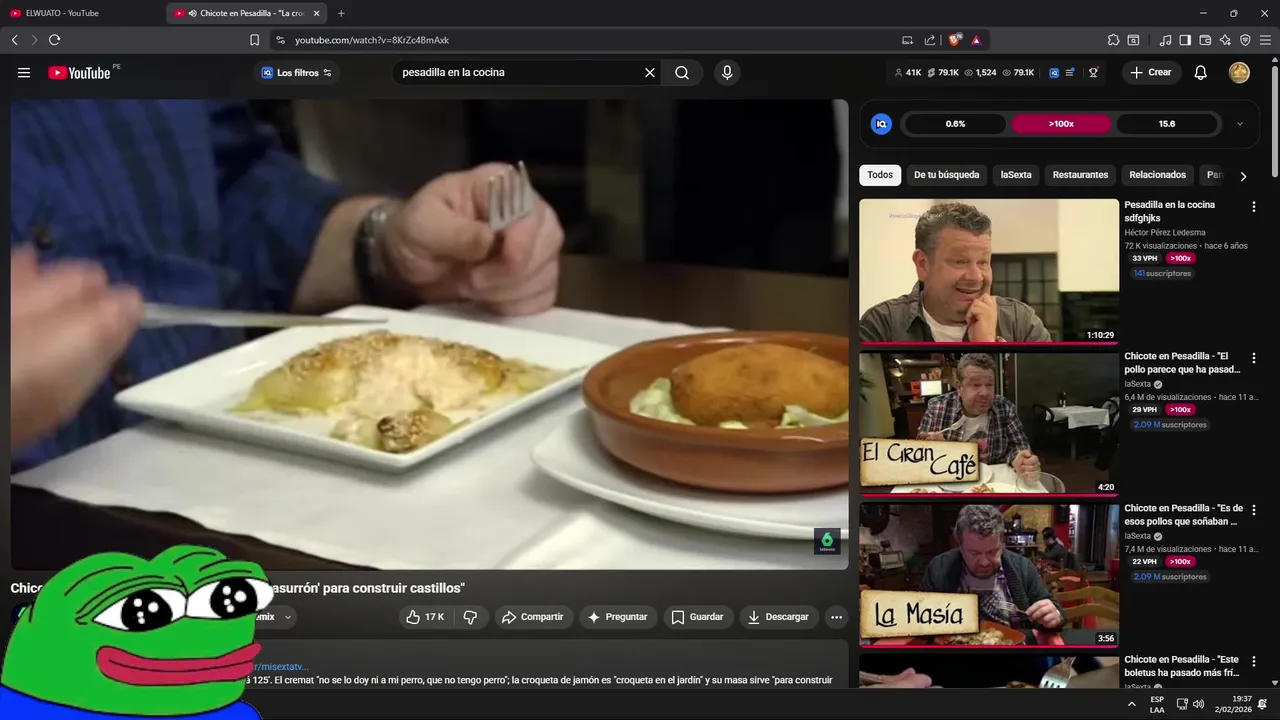Bookmark this page in the toolbar
The image size is (1280, 720).
(254, 40)
